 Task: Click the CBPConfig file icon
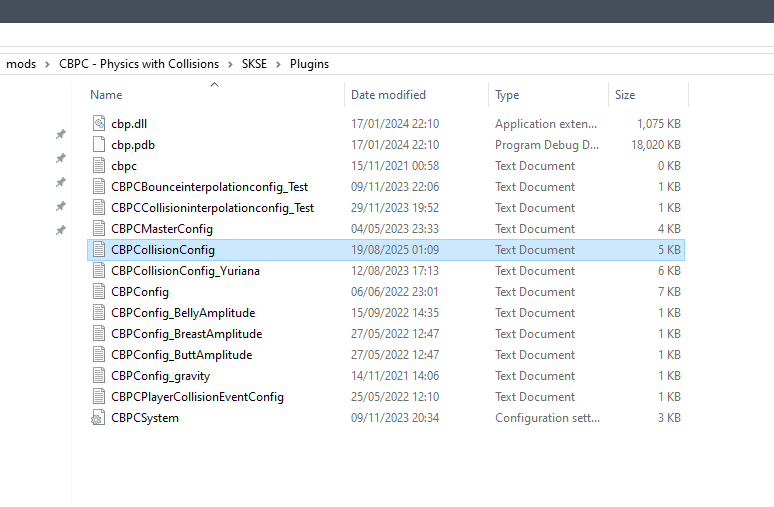point(99,291)
